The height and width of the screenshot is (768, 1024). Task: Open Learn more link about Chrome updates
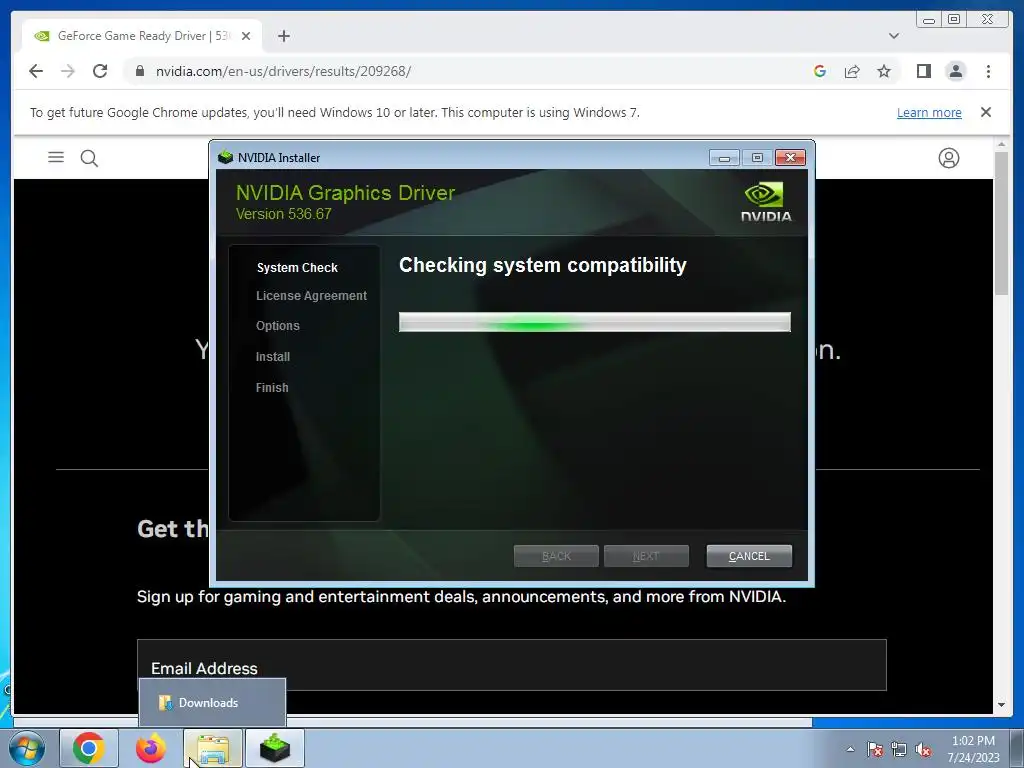click(929, 112)
